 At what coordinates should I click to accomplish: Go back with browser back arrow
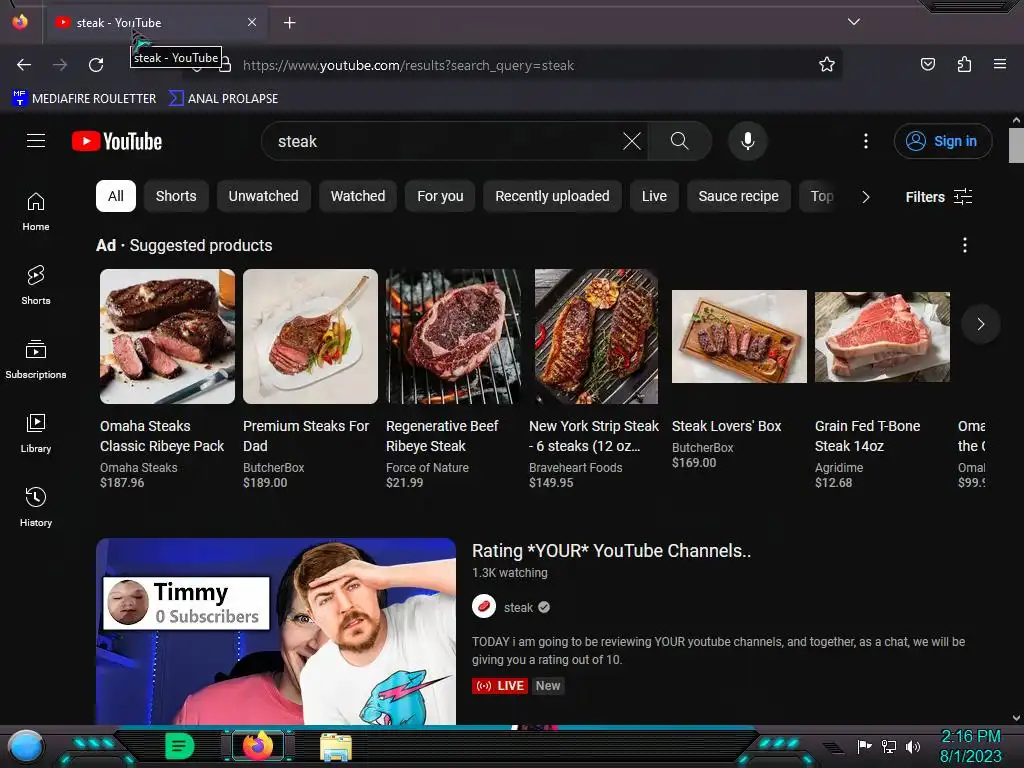tap(24, 65)
